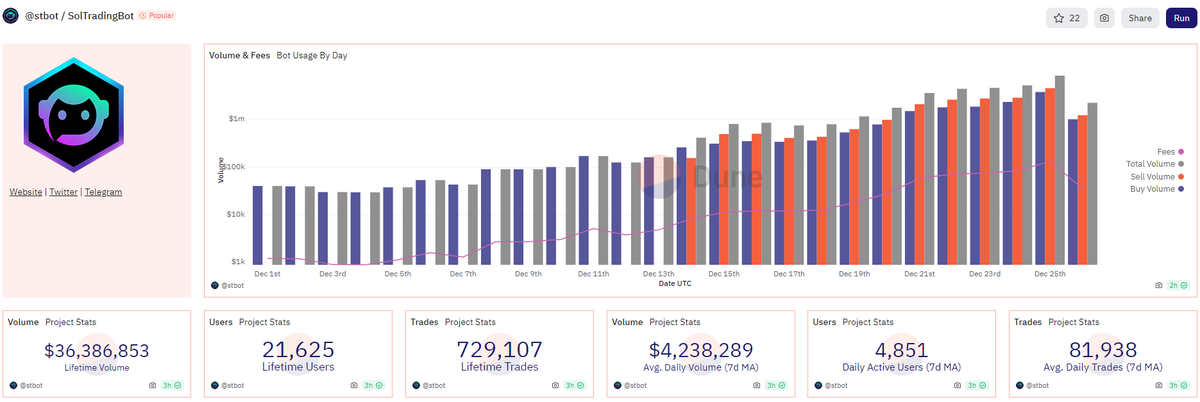Image resolution: width=1200 pixels, height=402 pixels.
Task: Open the Volume & Fees chart title
Action: [238, 56]
